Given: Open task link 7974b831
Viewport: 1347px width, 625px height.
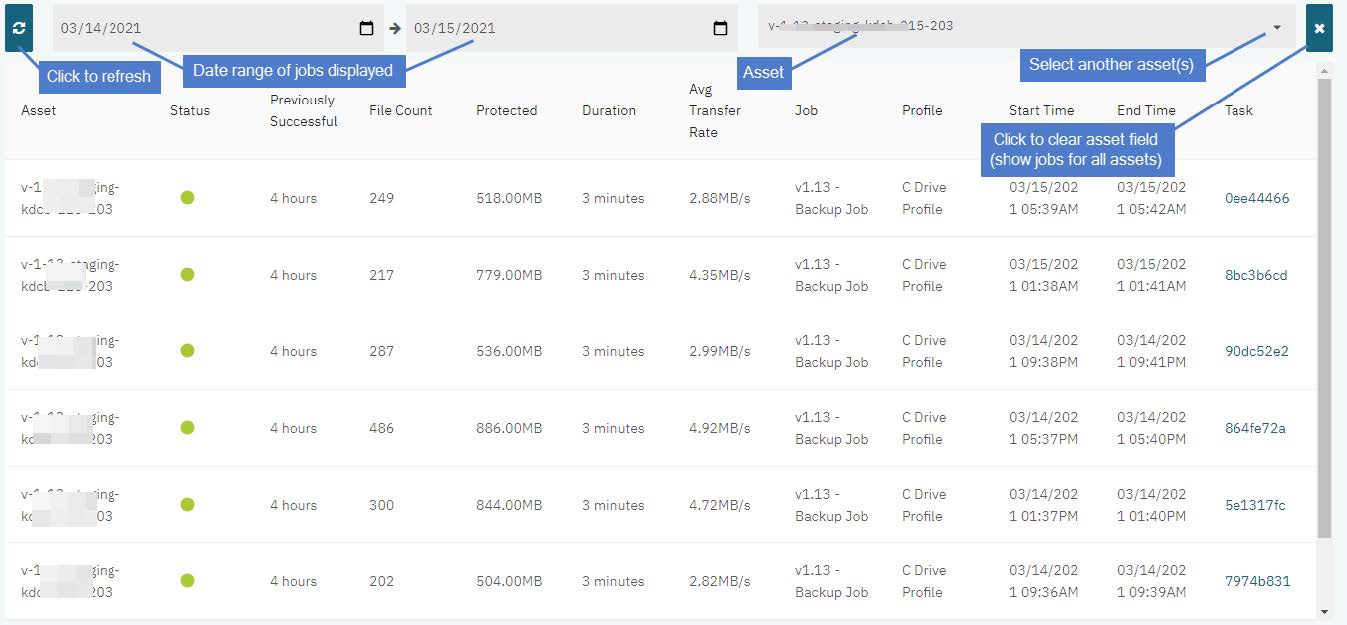Looking at the screenshot, I should [x=1258, y=581].
